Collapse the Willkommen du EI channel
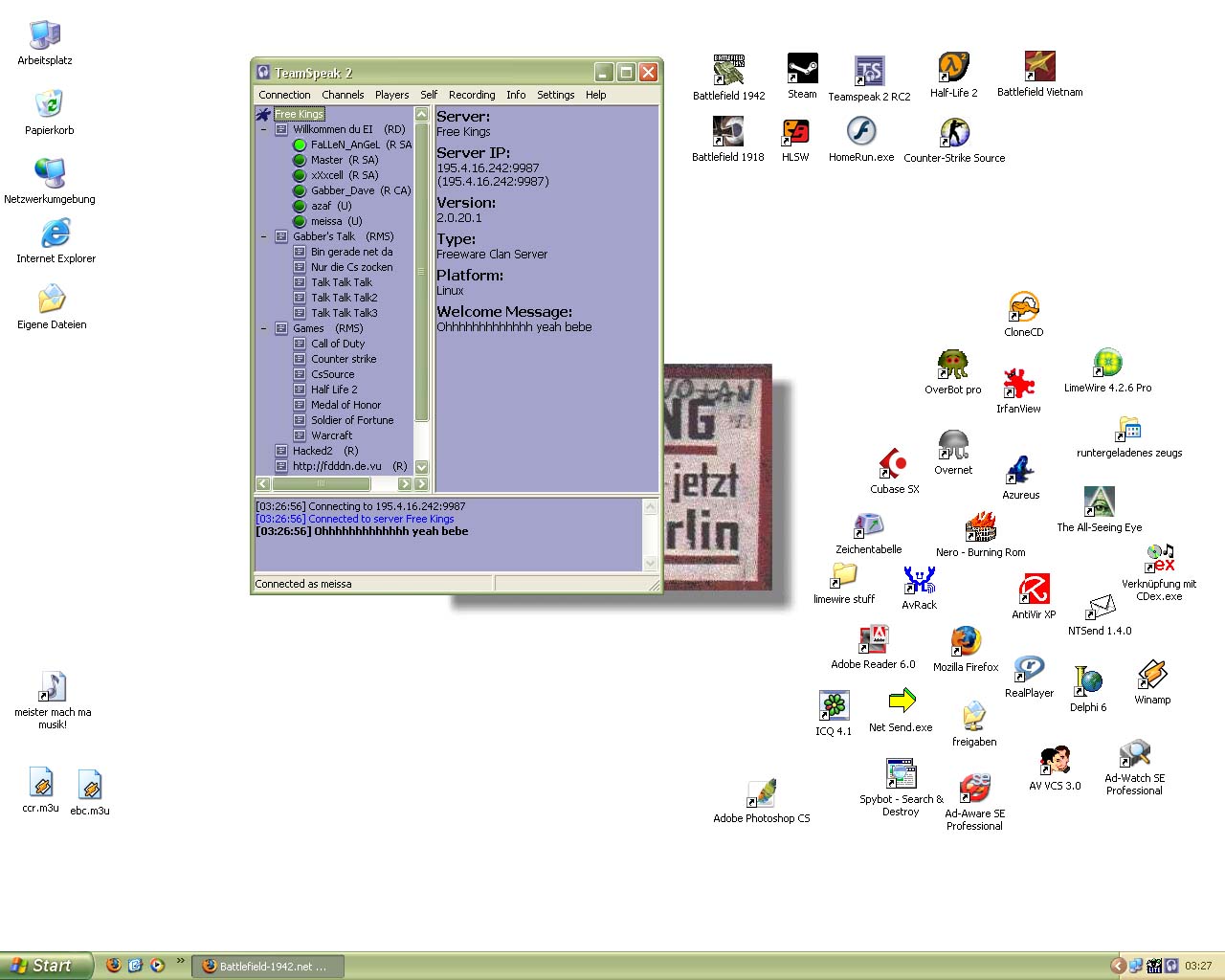The image size is (1225, 980). 263,129
